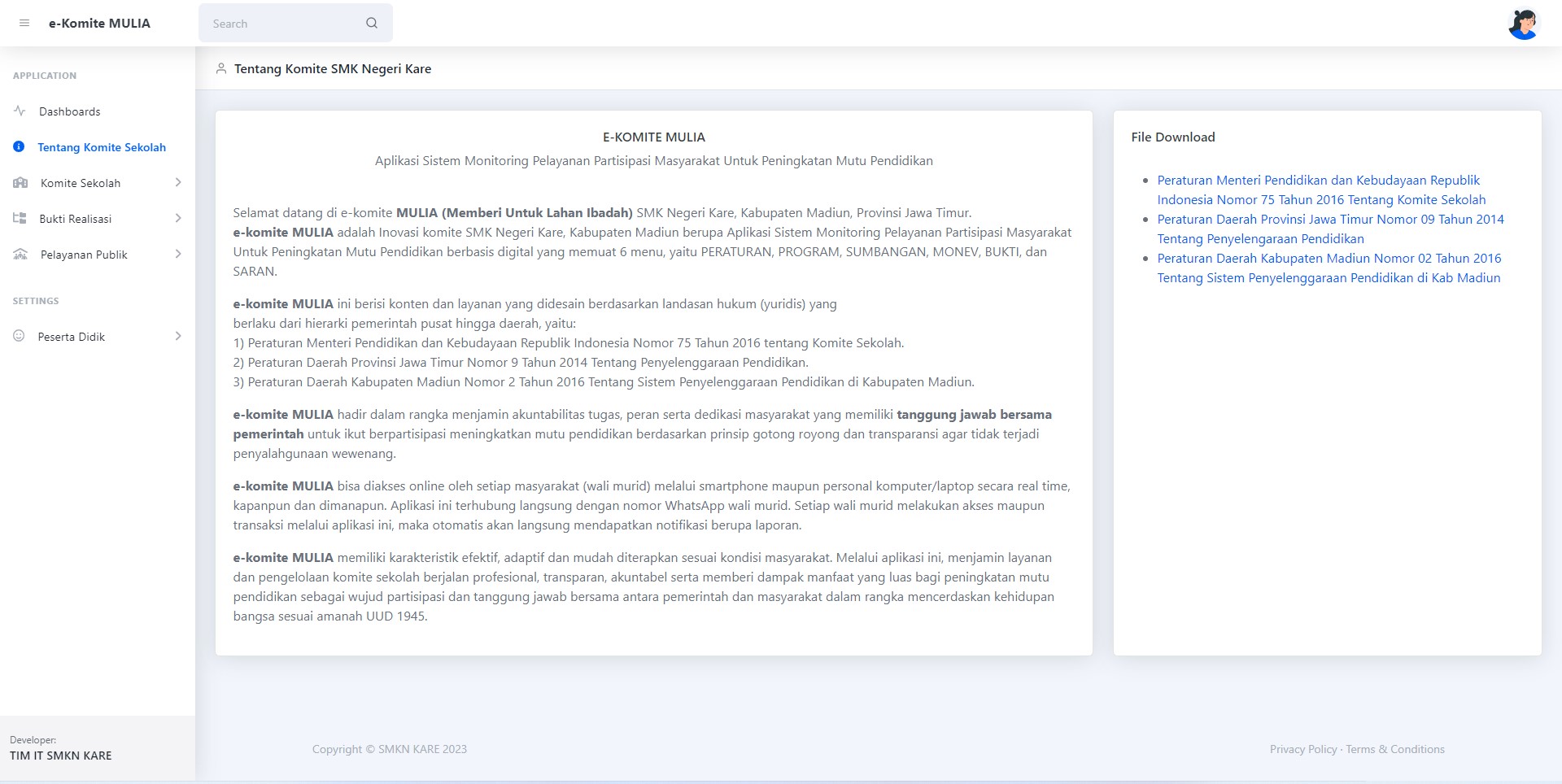This screenshot has height=784, width=1562.
Task: Open the Dashboards menu item
Action: pyautogui.click(x=70, y=111)
